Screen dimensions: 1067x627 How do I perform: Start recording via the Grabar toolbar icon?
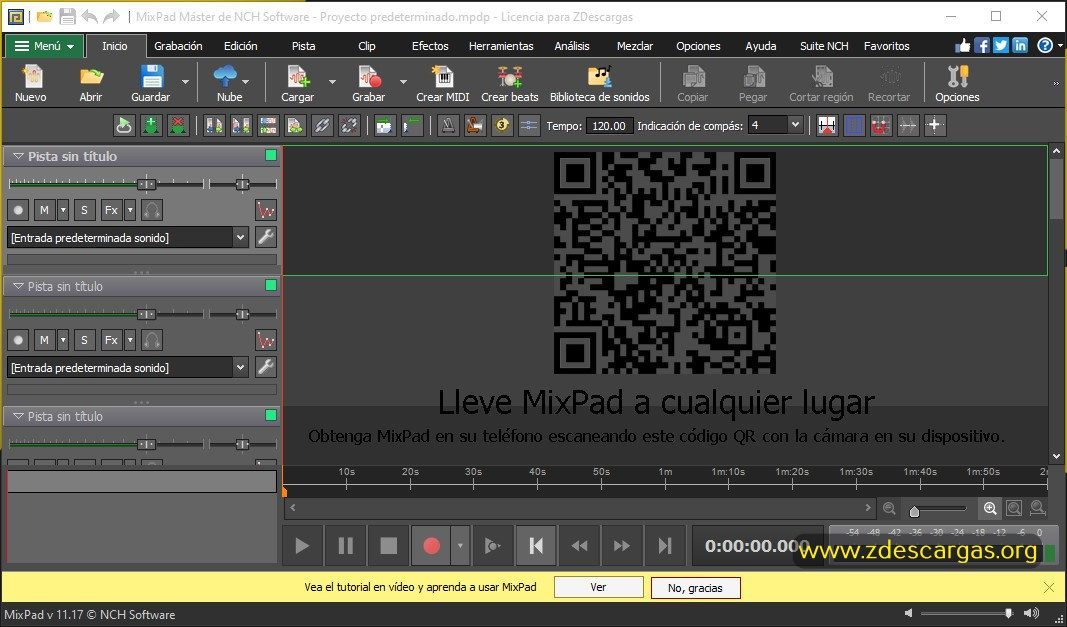coord(369,83)
